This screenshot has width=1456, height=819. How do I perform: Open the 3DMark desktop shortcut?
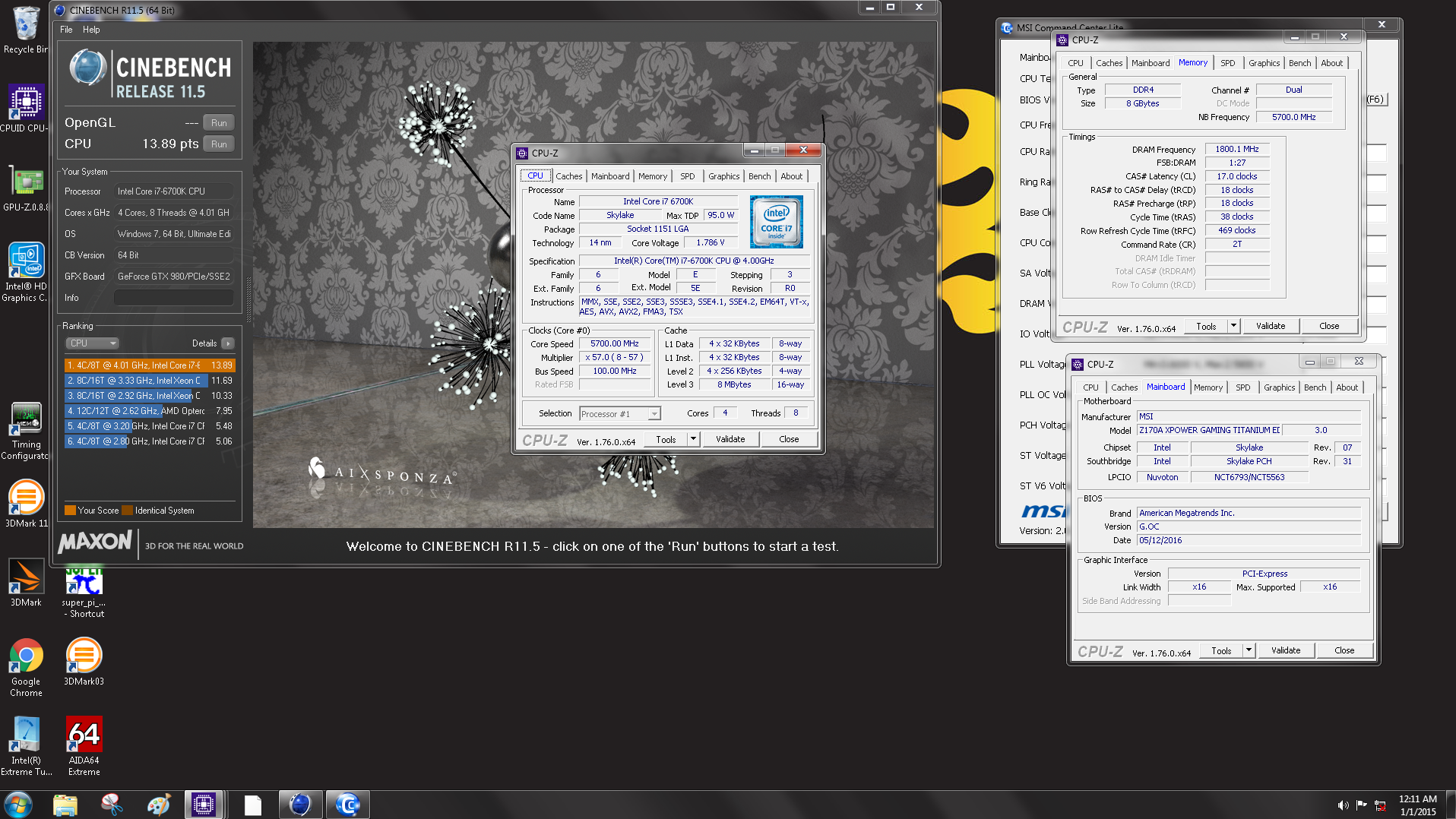[x=25, y=583]
